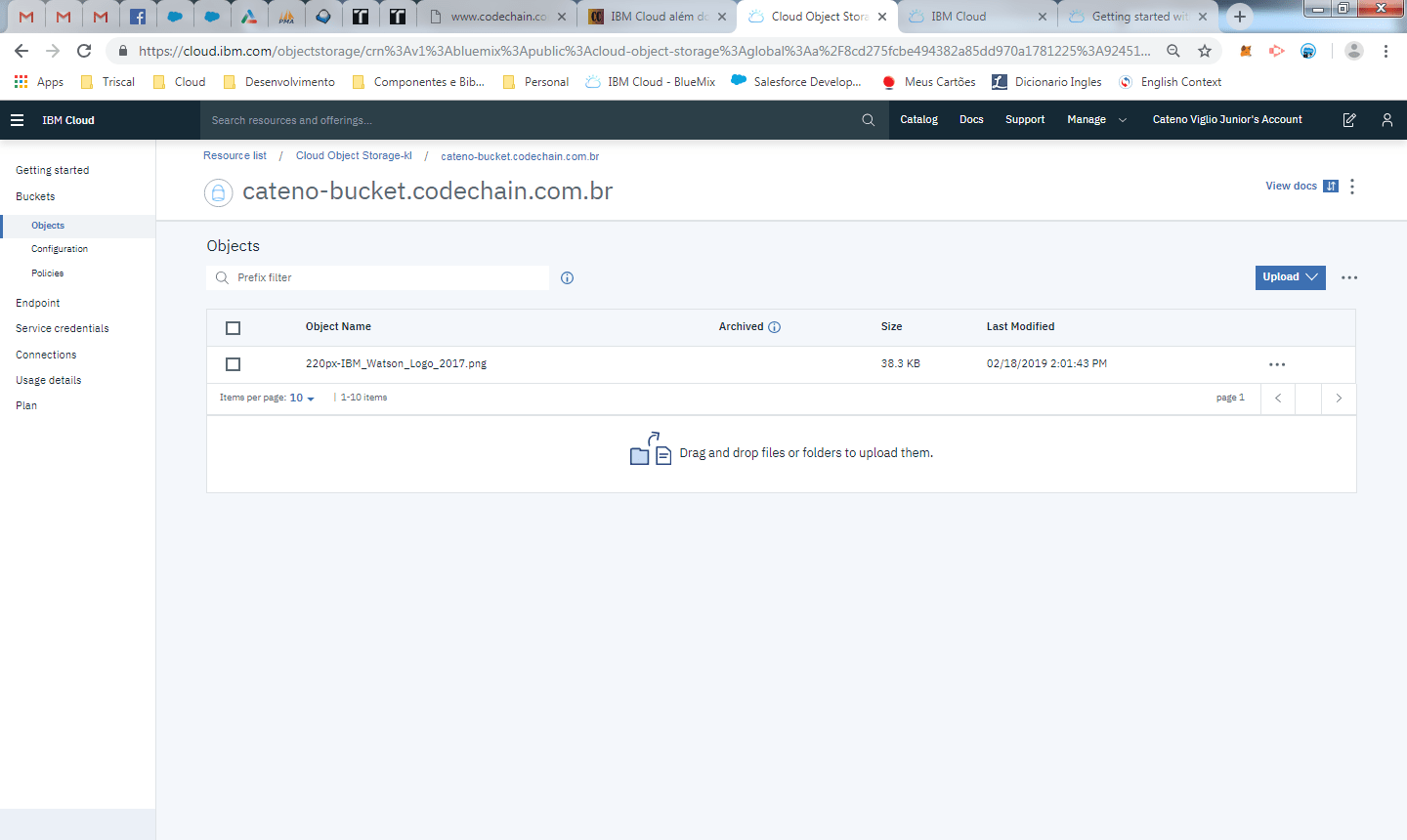
Task: Switch to the pinned Facebook tab
Action: coord(138,17)
